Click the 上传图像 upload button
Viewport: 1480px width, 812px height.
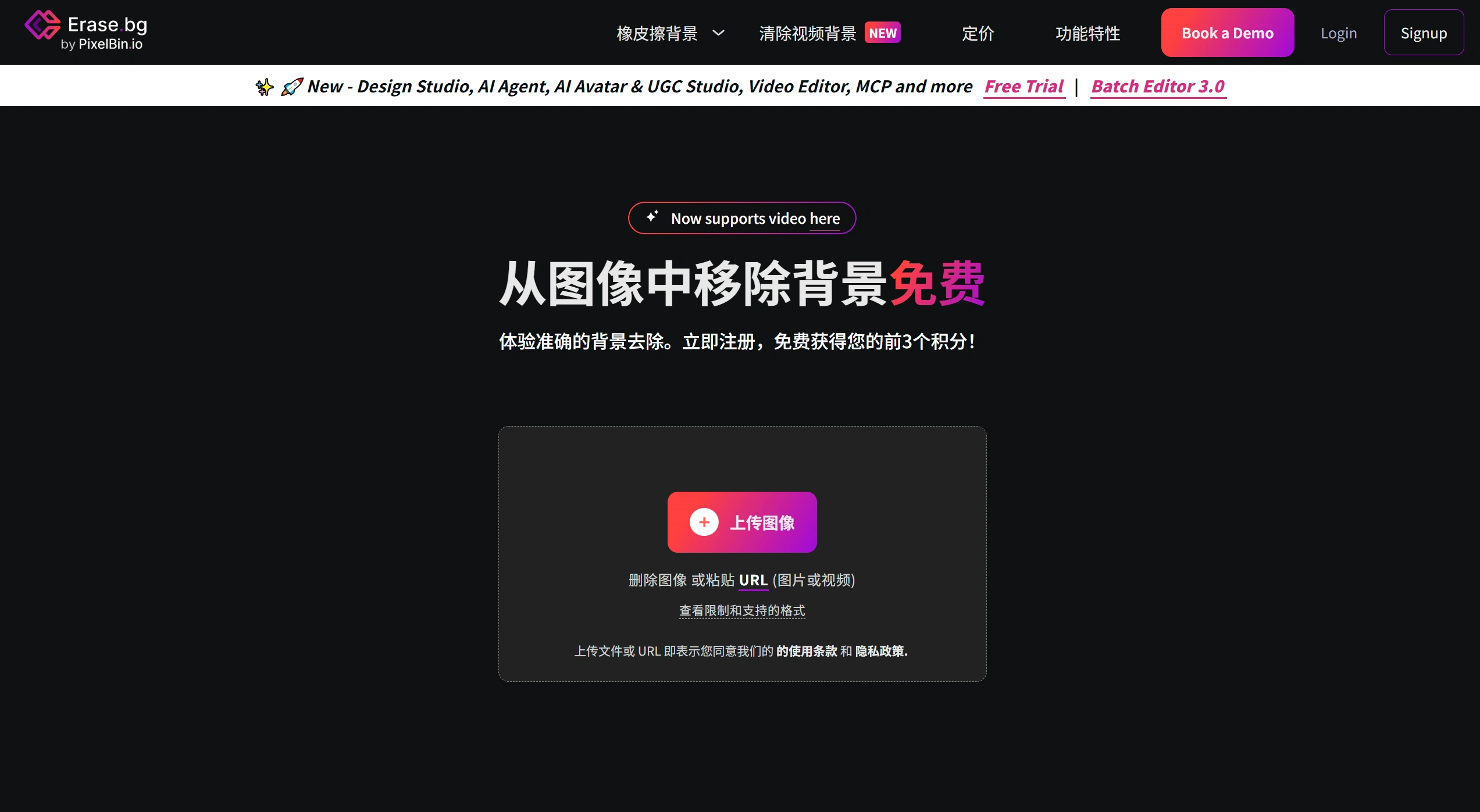(742, 522)
